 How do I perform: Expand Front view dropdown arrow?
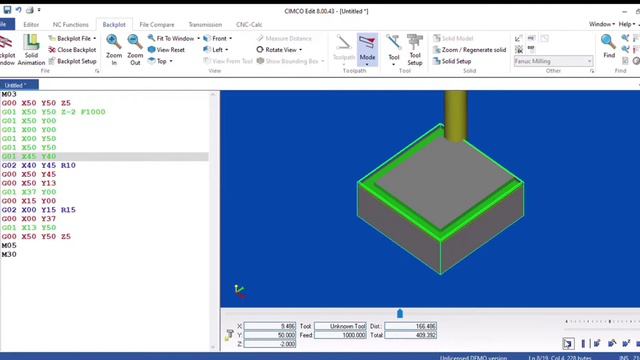231,38
